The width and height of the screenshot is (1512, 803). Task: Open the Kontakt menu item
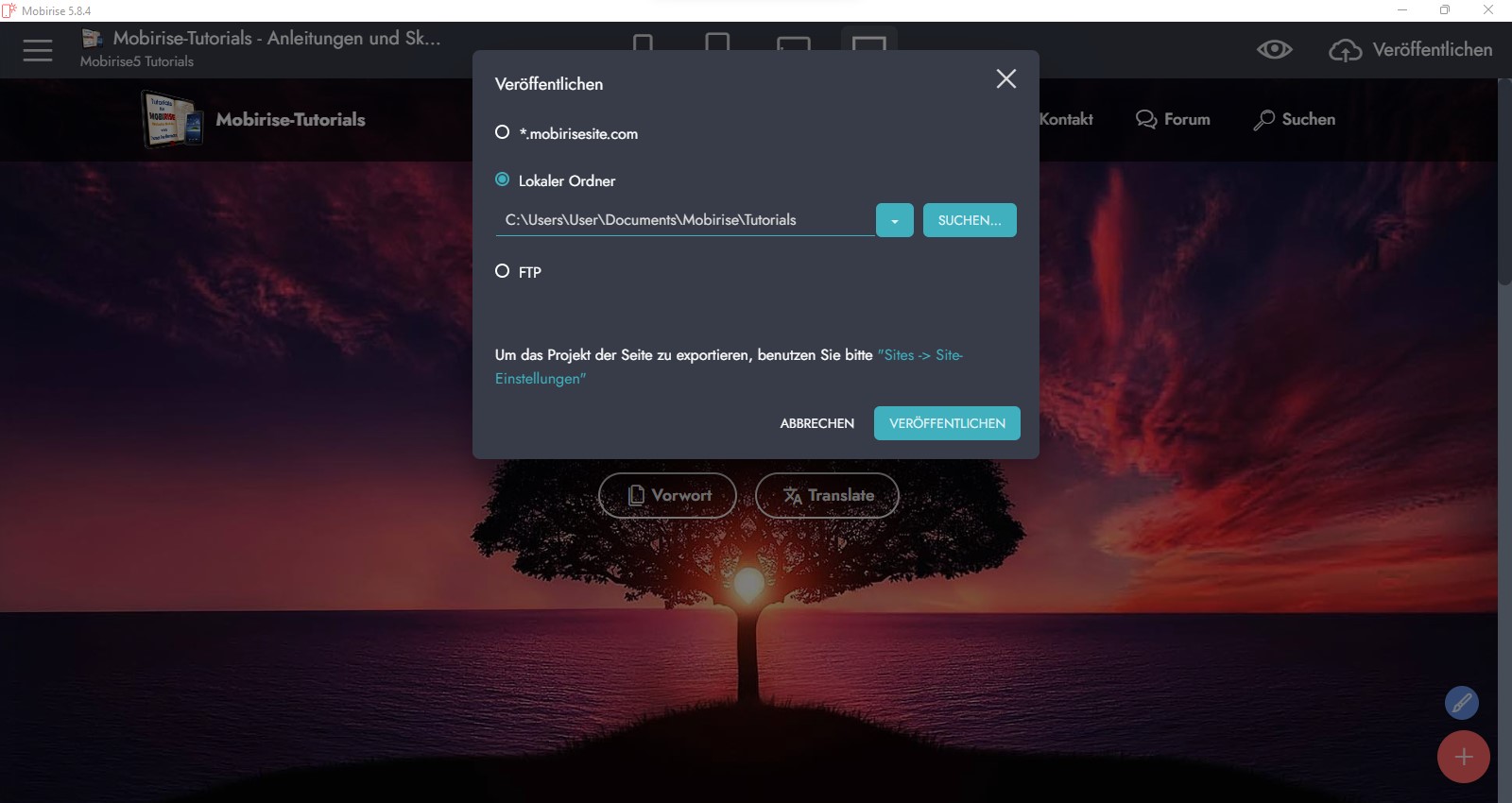click(1066, 120)
